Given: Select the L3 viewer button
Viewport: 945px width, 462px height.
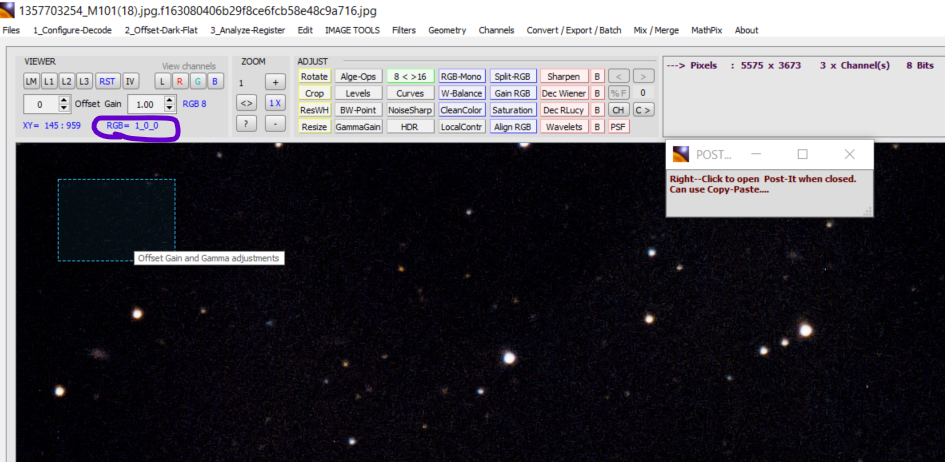Looking at the screenshot, I should 84,81.
